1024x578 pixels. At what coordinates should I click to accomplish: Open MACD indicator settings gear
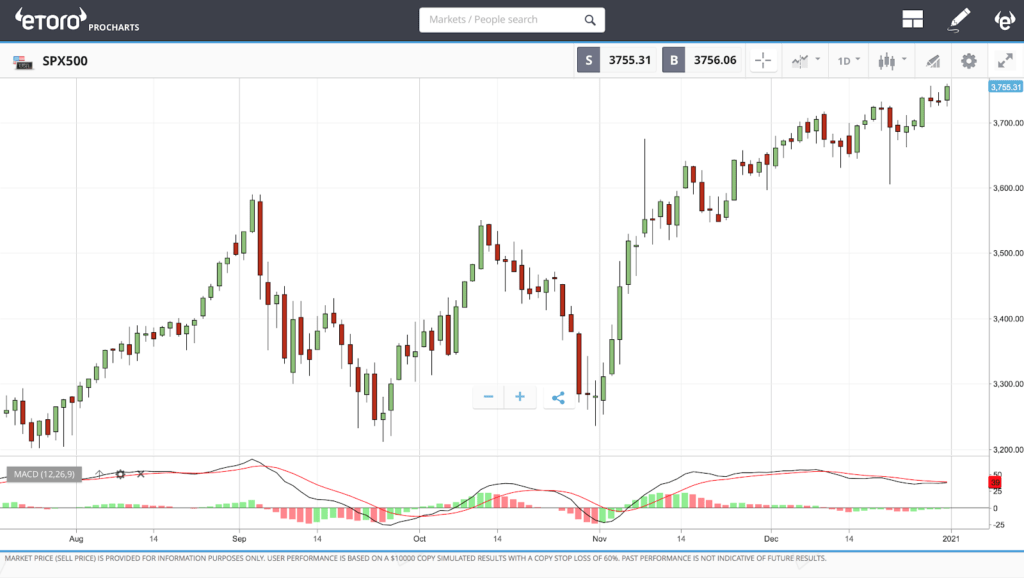pyautogui.click(x=120, y=474)
